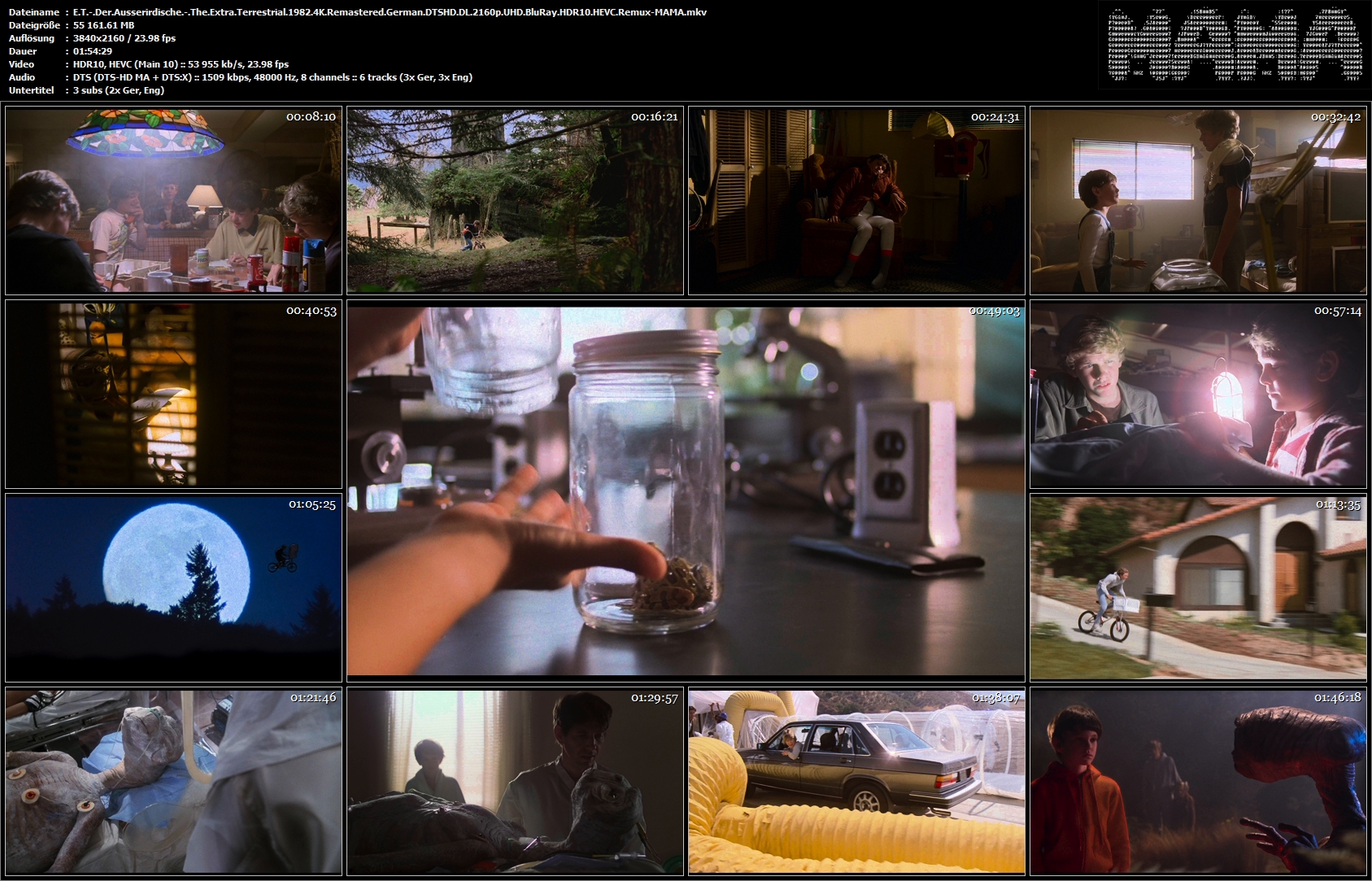Viewport: 1372px width, 881px height.
Task: Select the car and yellow tube thumbnail 01:38:07
Action: pos(856,782)
